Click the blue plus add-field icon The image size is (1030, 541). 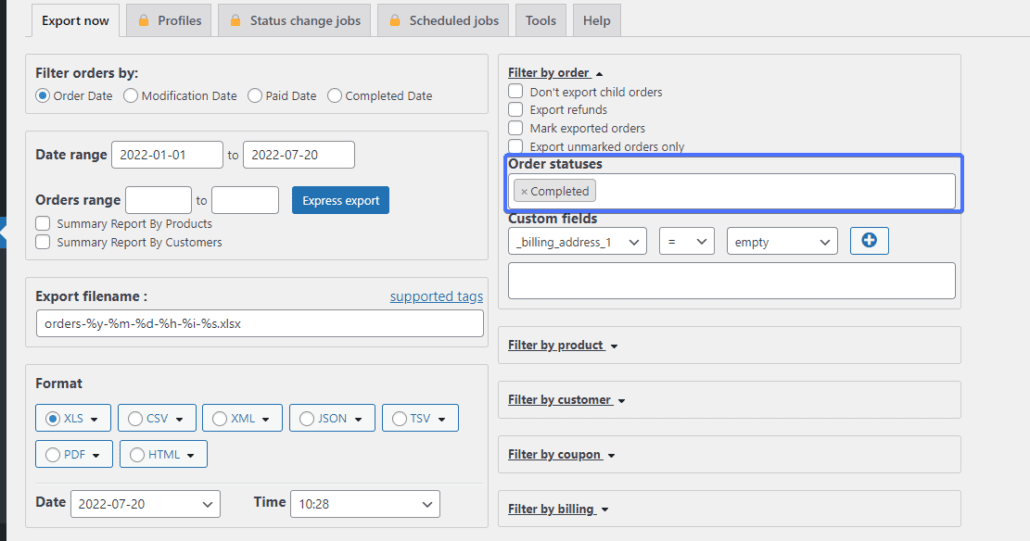(x=868, y=241)
